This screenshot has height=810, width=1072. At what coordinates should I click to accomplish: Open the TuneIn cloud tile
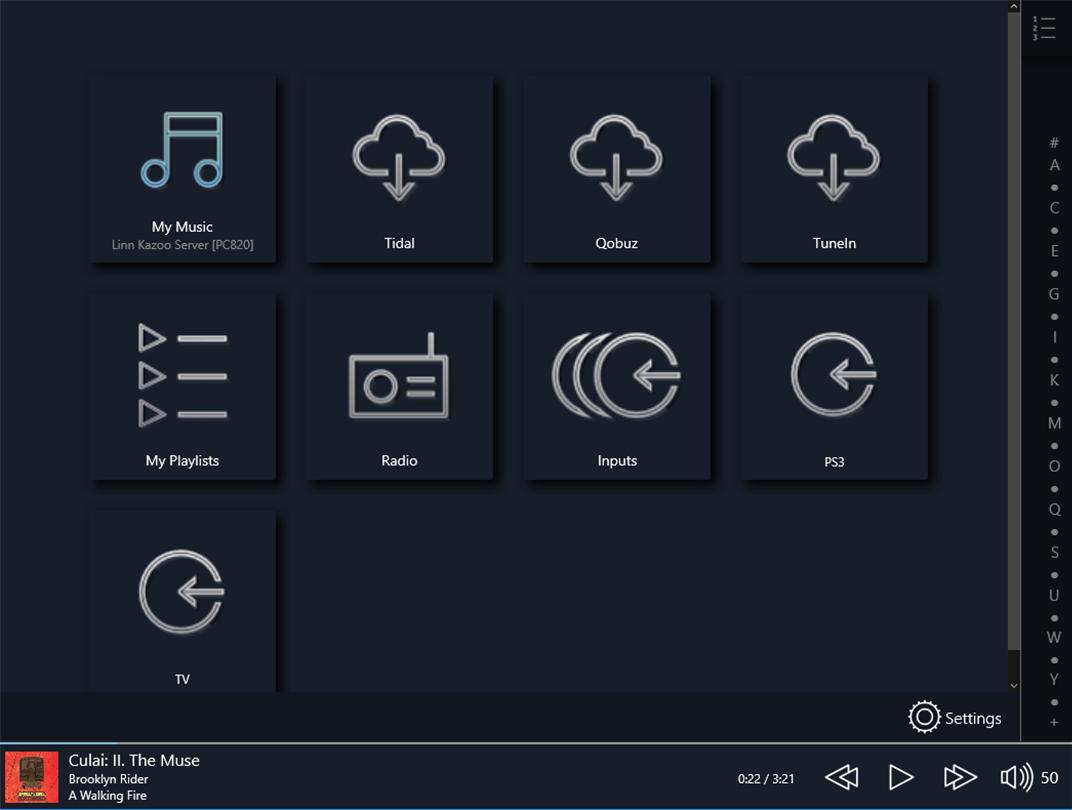point(834,169)
